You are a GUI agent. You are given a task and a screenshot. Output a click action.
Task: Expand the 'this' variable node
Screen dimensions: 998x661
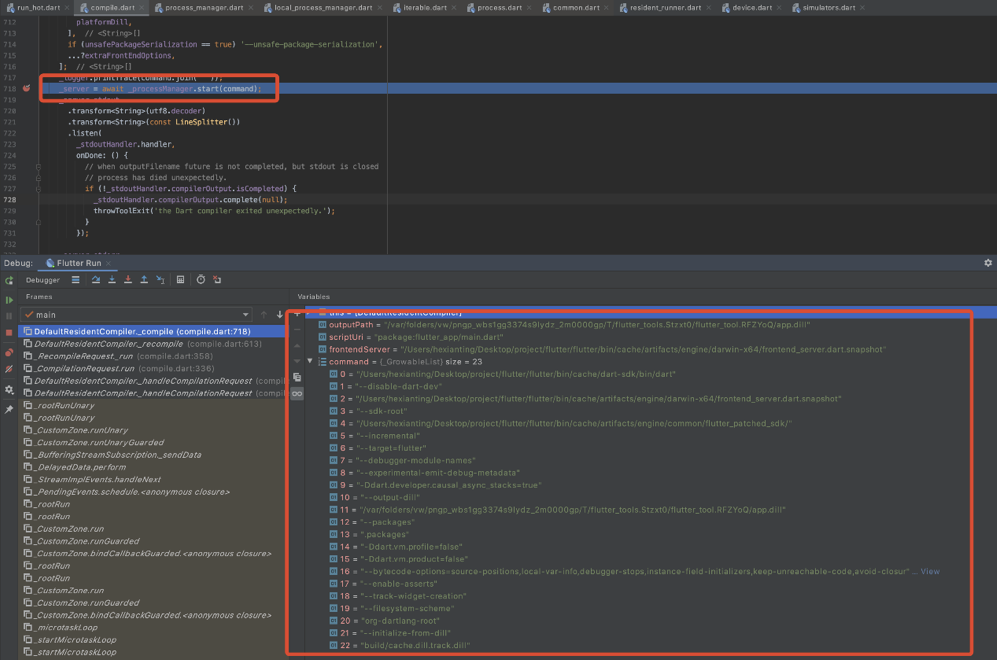coord(310,312)
